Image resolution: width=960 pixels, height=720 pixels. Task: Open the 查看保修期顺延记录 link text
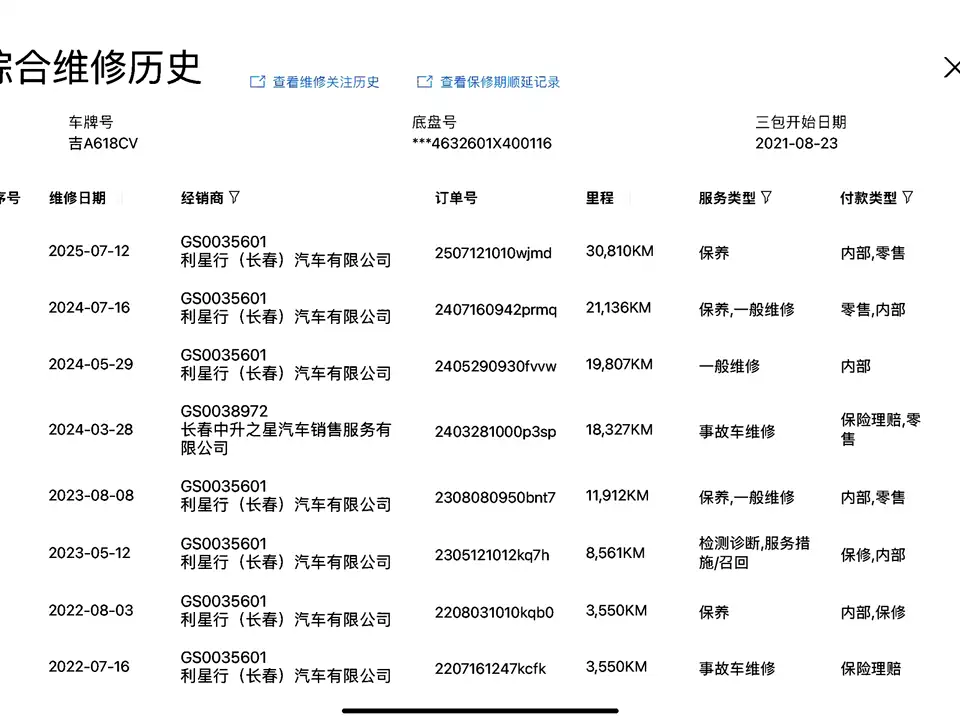tap(500, 82)
